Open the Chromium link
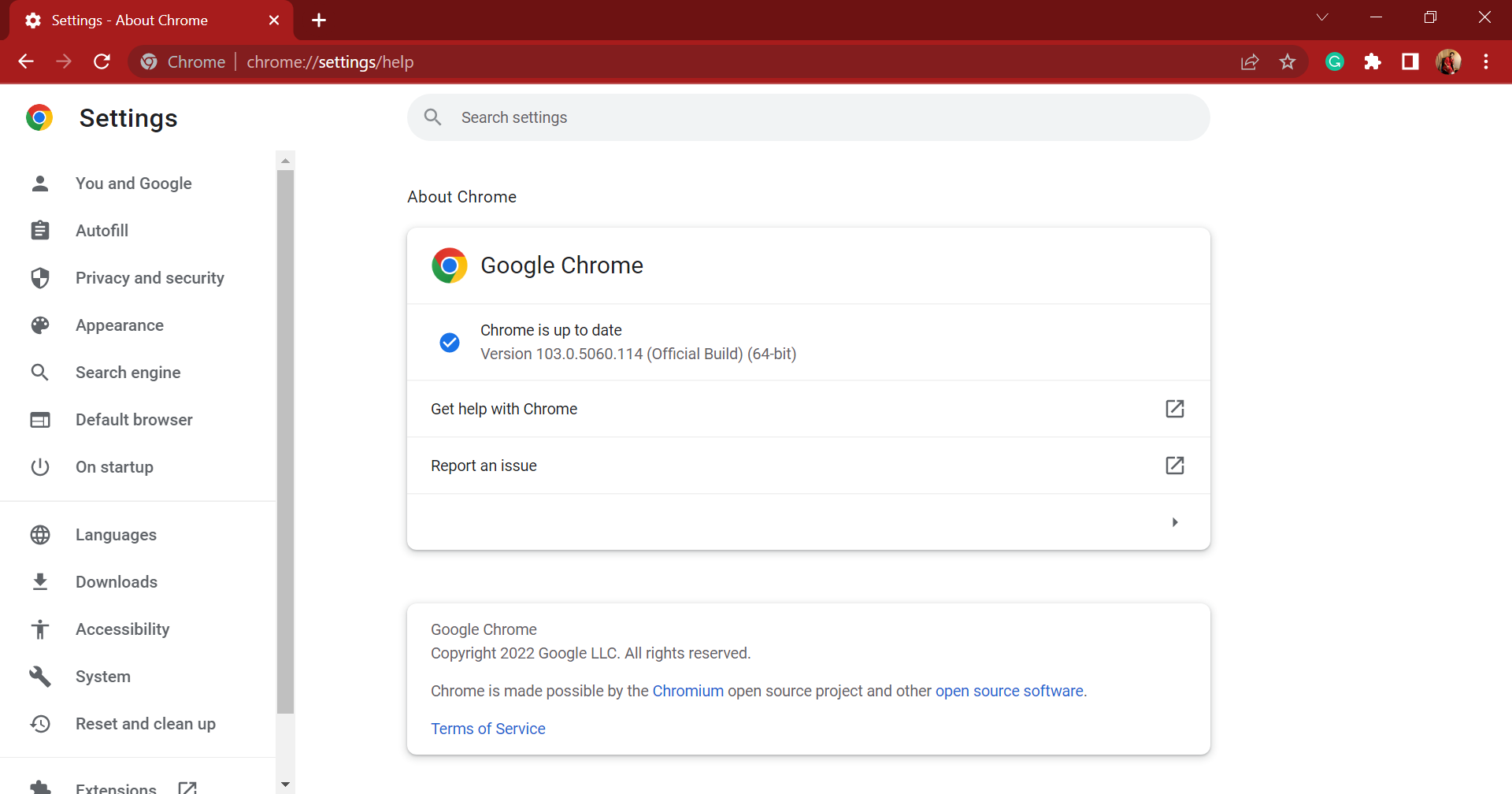Screen dimensions: 1512x794 pyautogui.click(x=687, y=691)
